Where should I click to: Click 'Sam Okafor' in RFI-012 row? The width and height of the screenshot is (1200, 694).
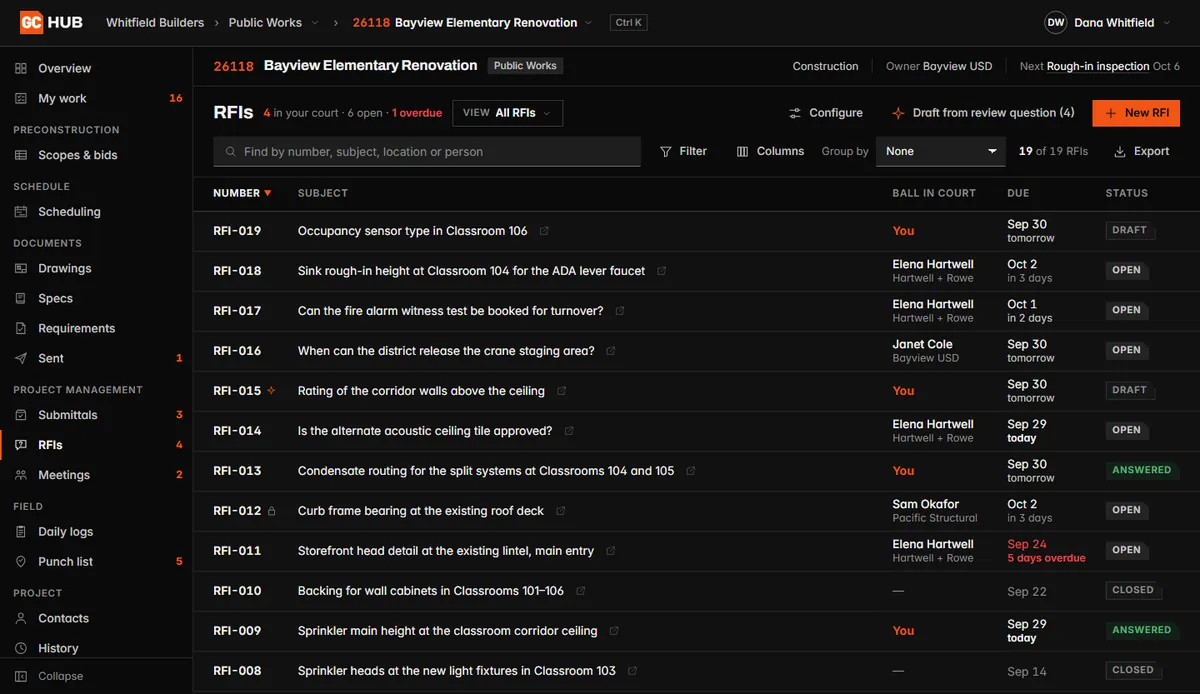pos(926,504)
